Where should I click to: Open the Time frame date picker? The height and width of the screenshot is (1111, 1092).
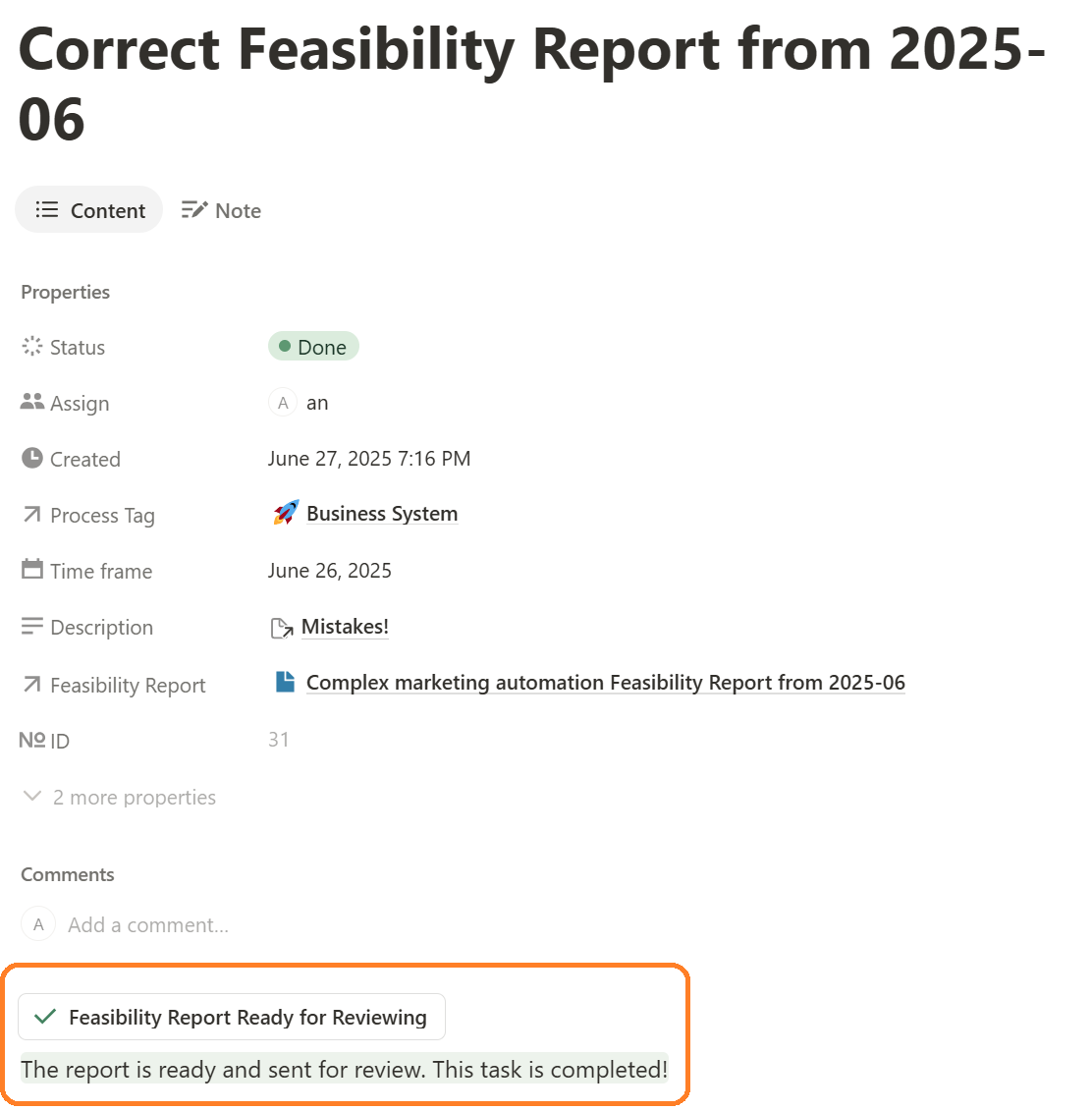[329, 571]
